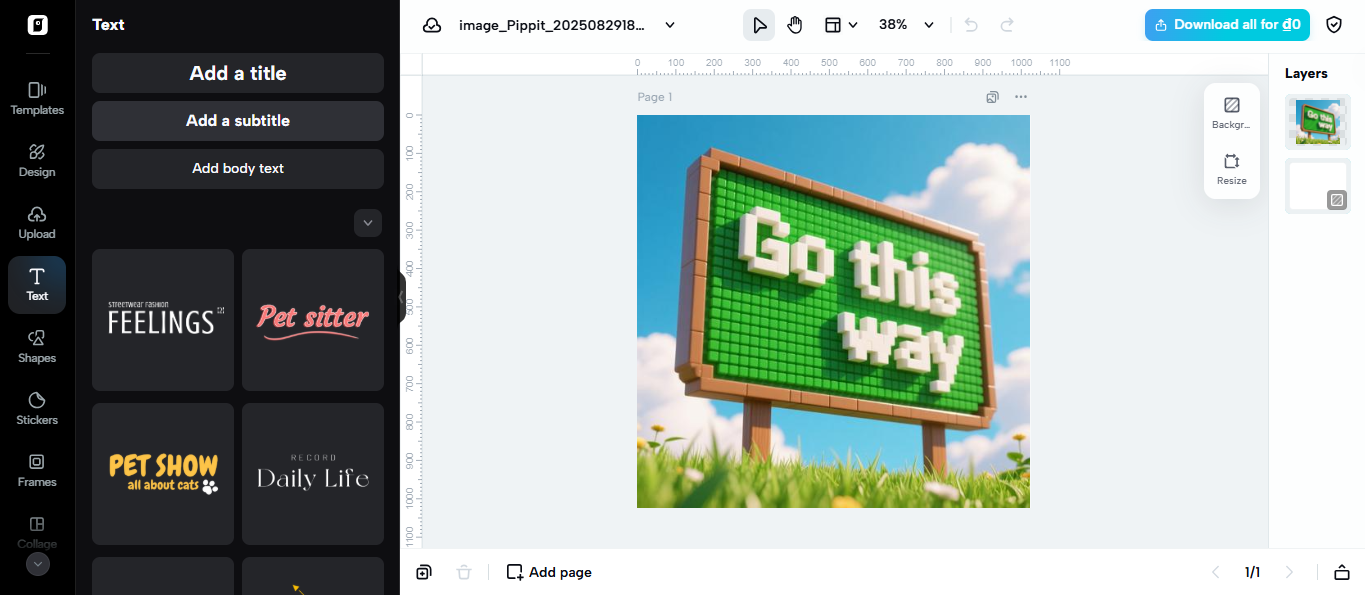Choose the FEELINGS text template
Viewport: 1365px width, 595px height.
[163, 320]
